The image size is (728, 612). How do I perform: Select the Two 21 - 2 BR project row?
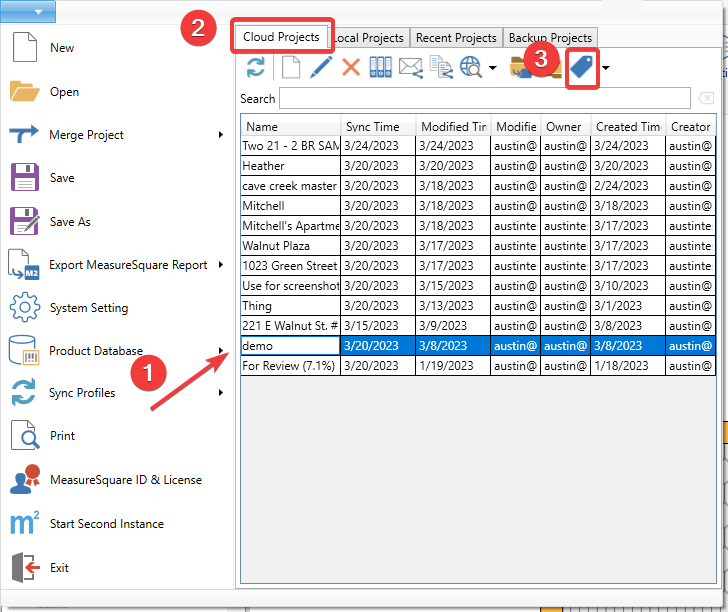tap(478, 146)
